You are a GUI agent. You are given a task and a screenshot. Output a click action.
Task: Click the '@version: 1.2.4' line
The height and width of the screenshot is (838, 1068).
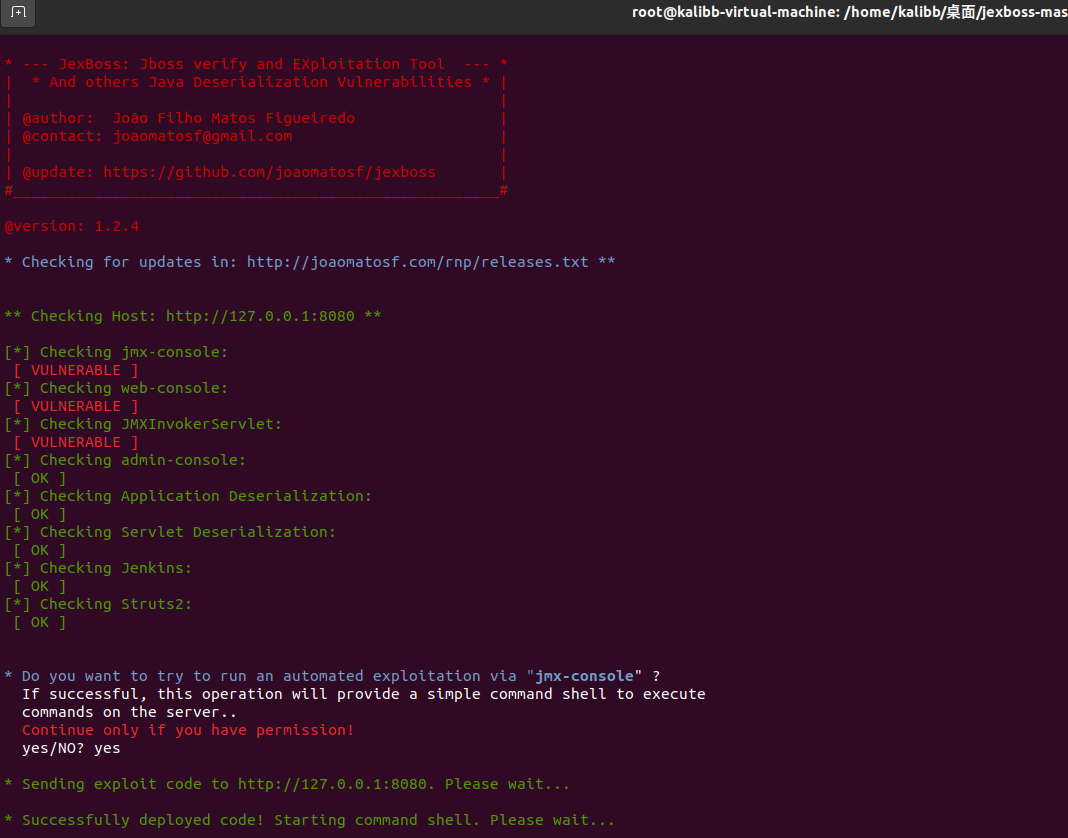coord(72,226)
